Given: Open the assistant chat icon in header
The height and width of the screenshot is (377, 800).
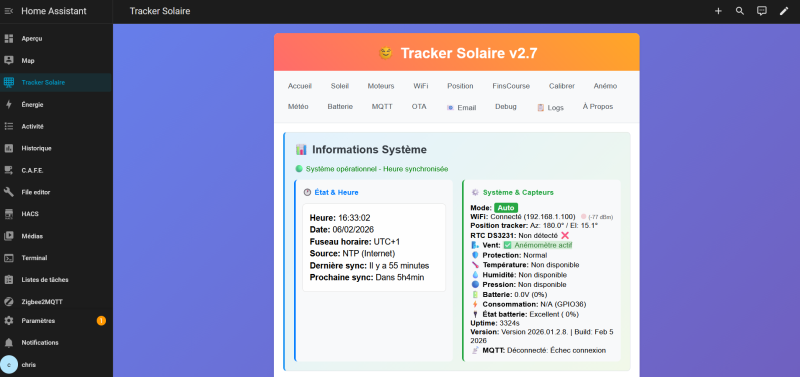Looking at the screenshot, I should click(x=762, y=11).
